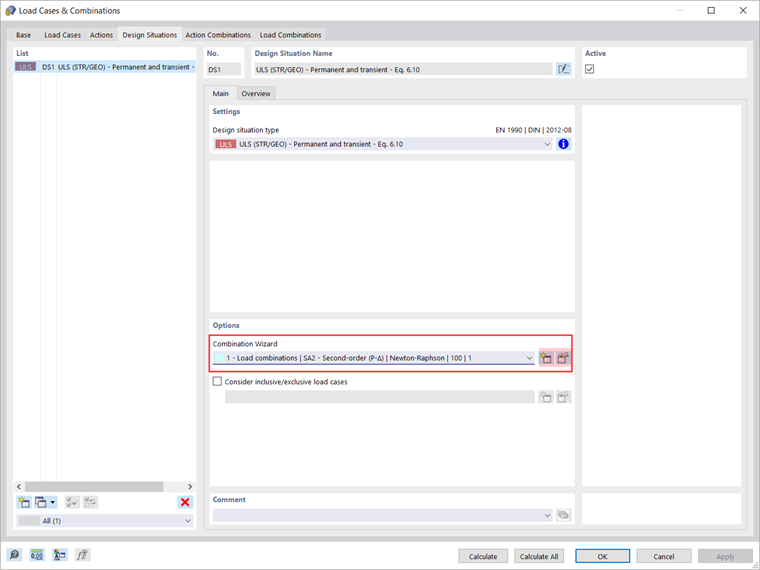This screenshot has width=760, height=570.
Task: Close the dialog window
Action: point(743,10)
